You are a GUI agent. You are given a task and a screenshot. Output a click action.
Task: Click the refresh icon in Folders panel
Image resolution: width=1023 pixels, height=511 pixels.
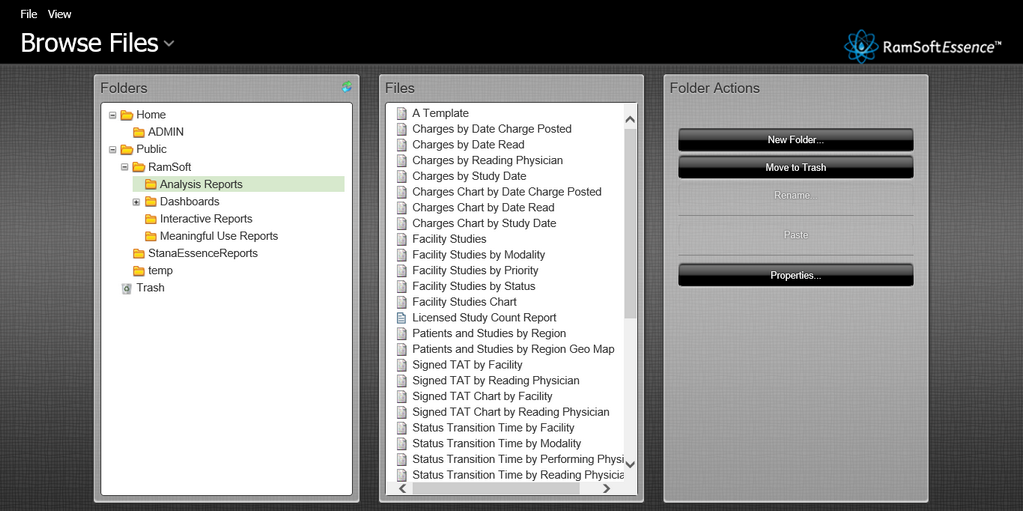tap(346, 87)
